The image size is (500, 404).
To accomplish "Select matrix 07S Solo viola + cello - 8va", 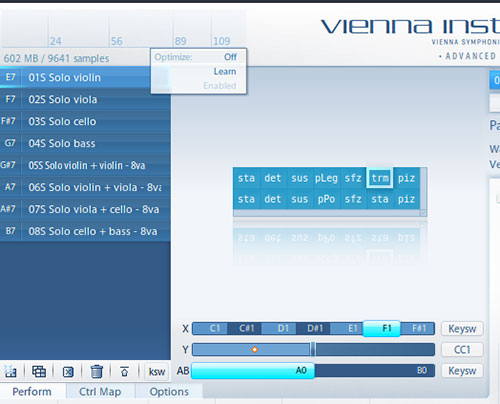I will (85, 209).
